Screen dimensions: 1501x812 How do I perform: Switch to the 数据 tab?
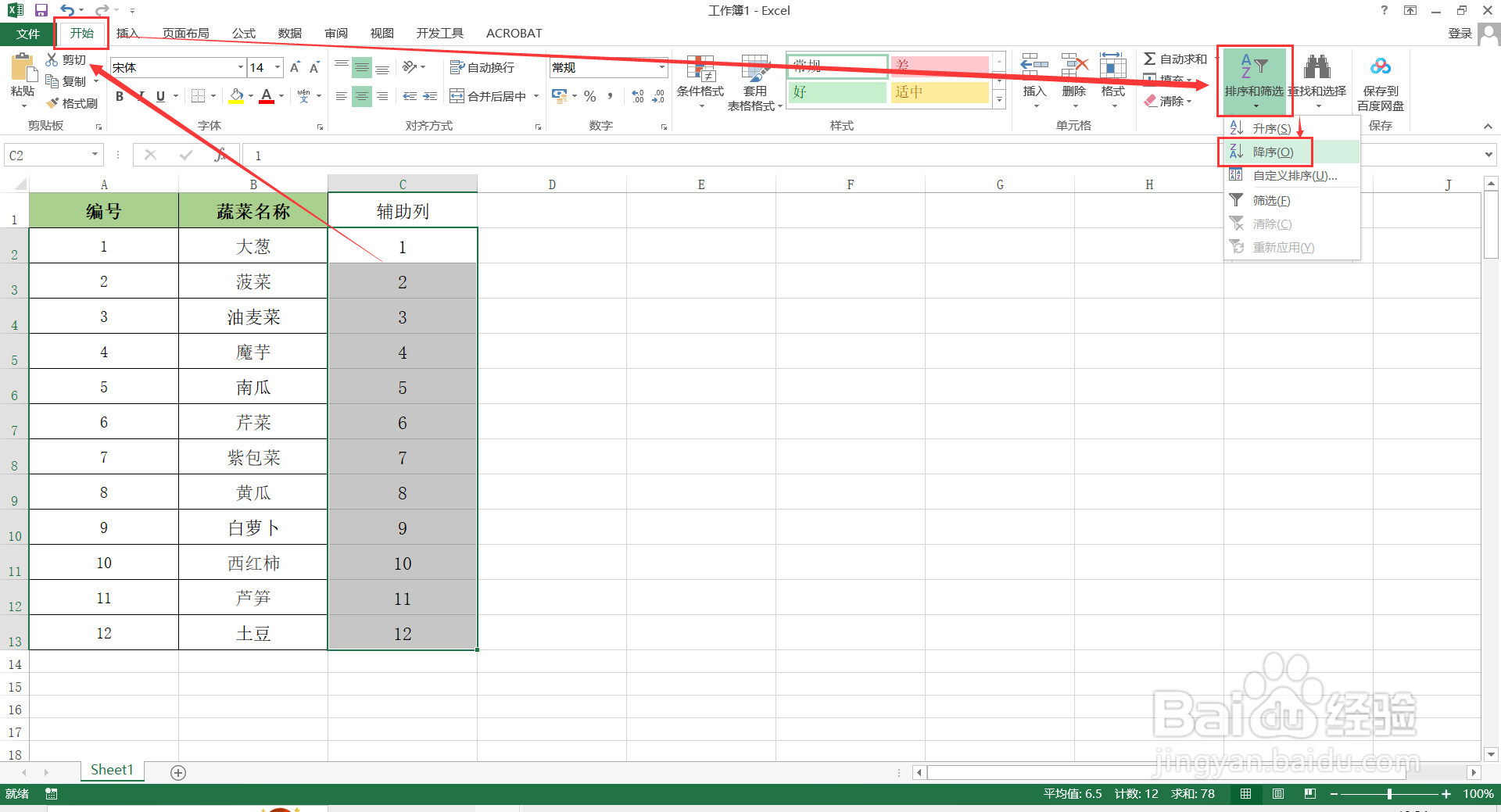click(x=290, y=33)
